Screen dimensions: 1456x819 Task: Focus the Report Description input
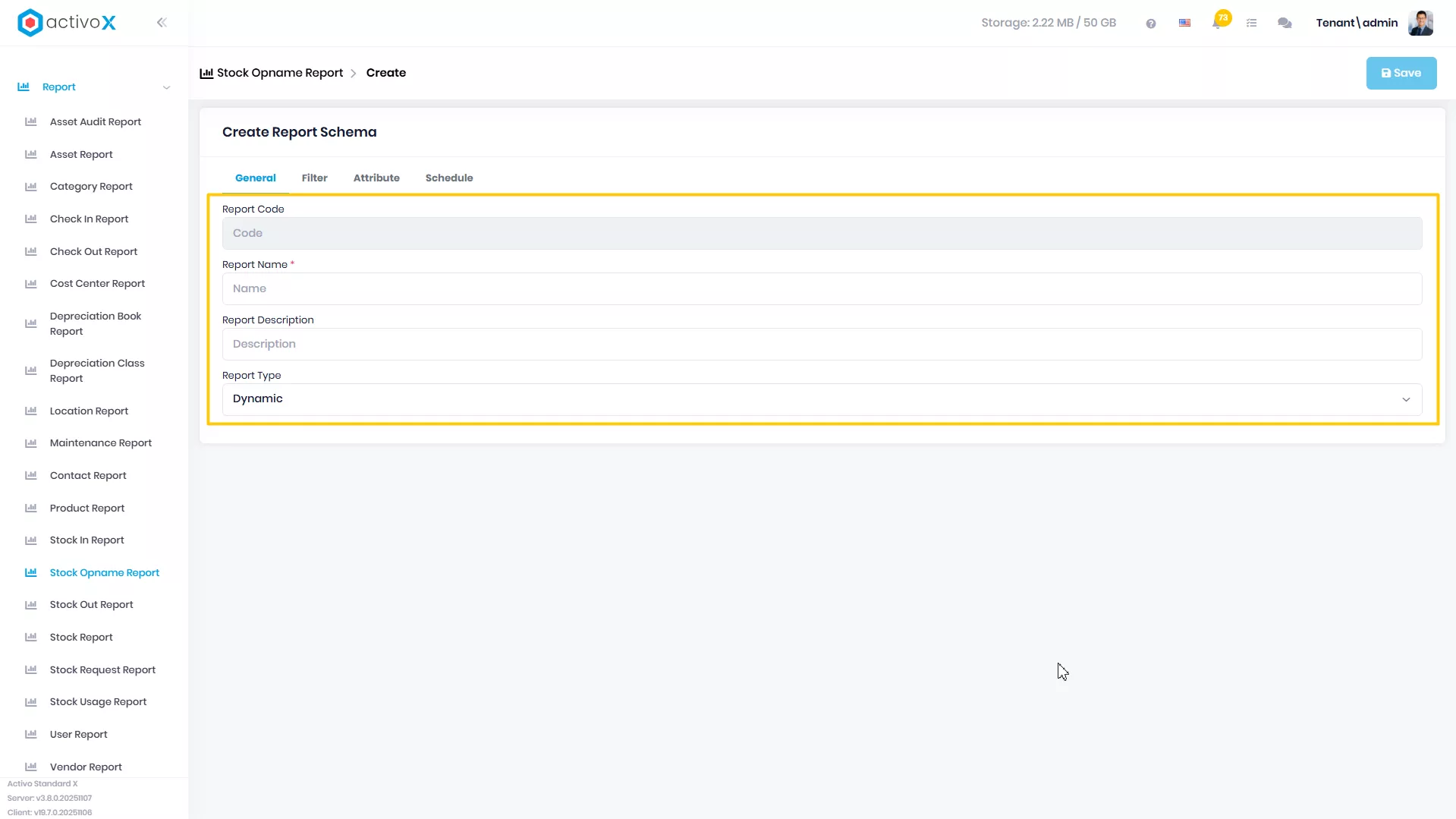click(822, 344)
